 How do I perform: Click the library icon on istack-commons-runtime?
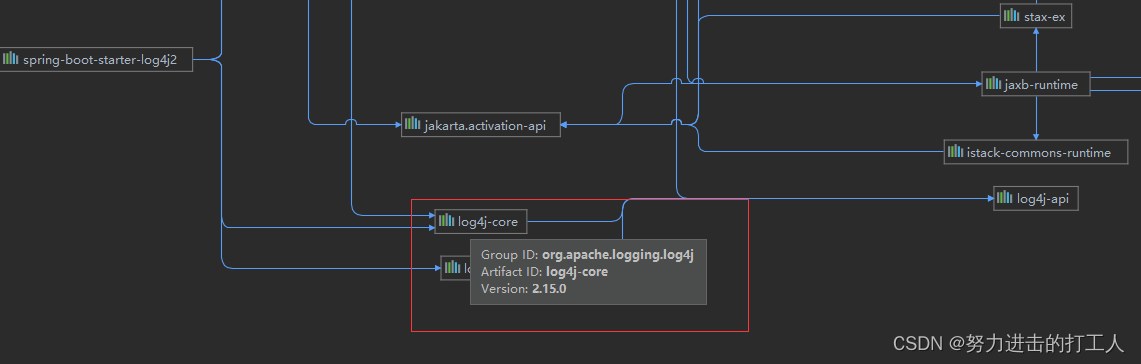(955, 151)
